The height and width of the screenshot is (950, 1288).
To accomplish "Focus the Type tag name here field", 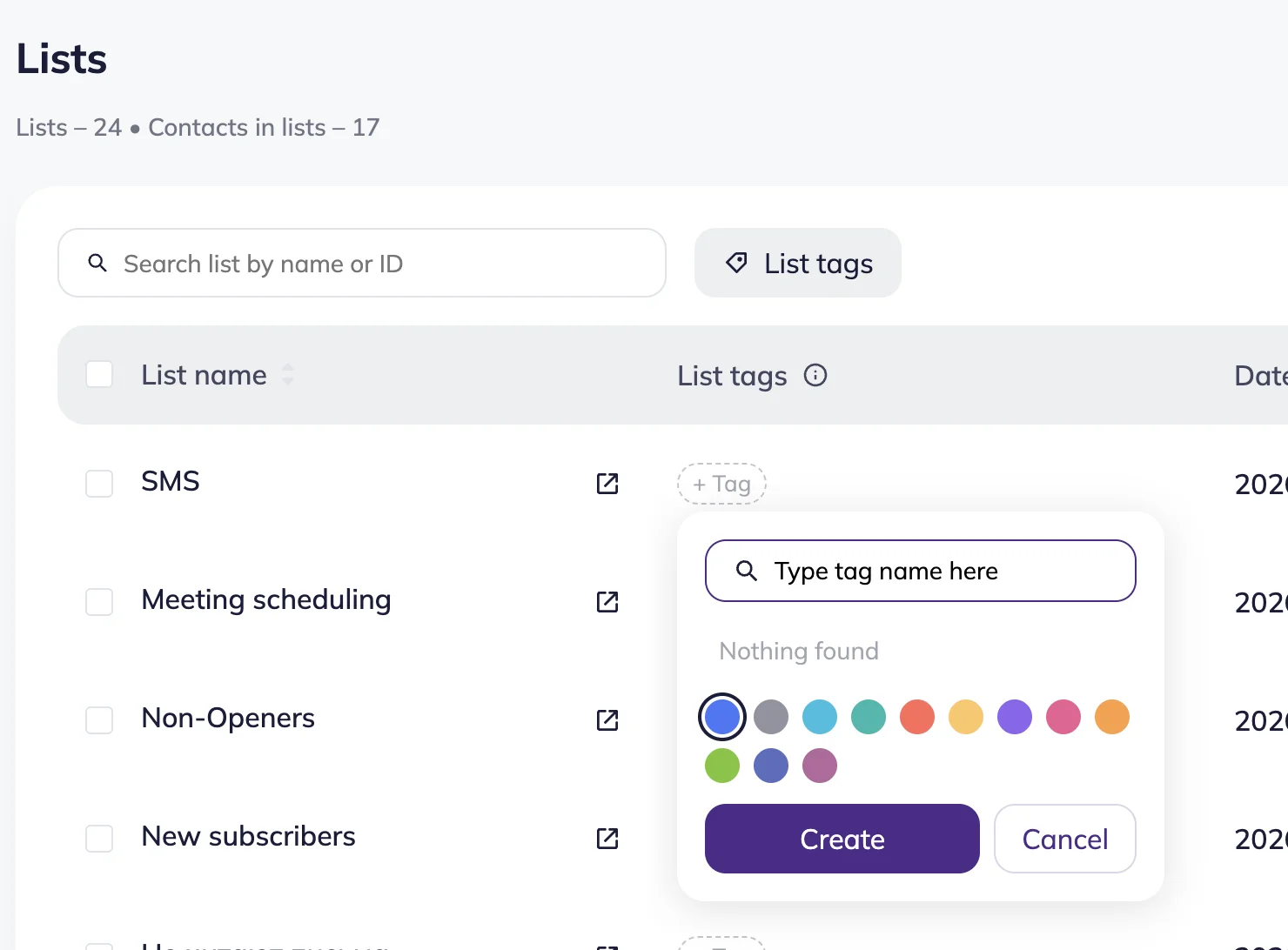I will coord(921,571).
